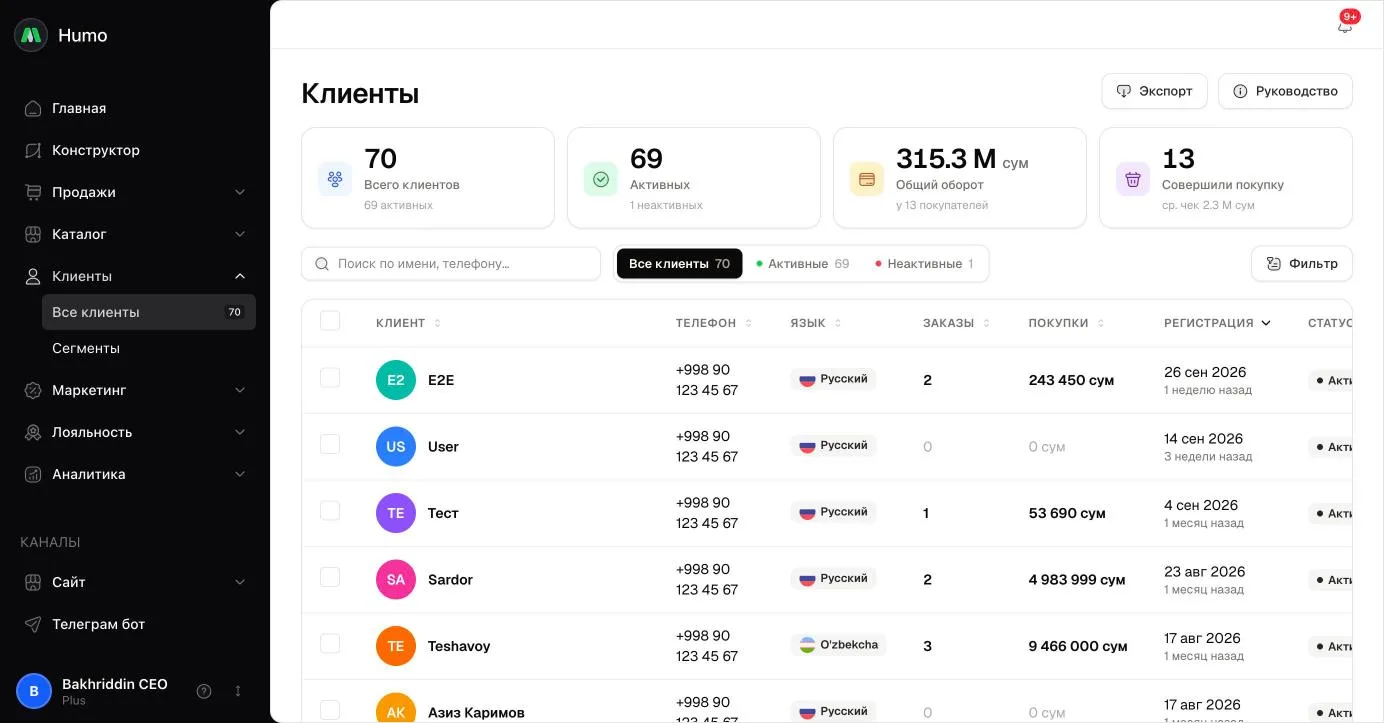
Task: Open the Руководство guide button
Action: coord(1285,91)
